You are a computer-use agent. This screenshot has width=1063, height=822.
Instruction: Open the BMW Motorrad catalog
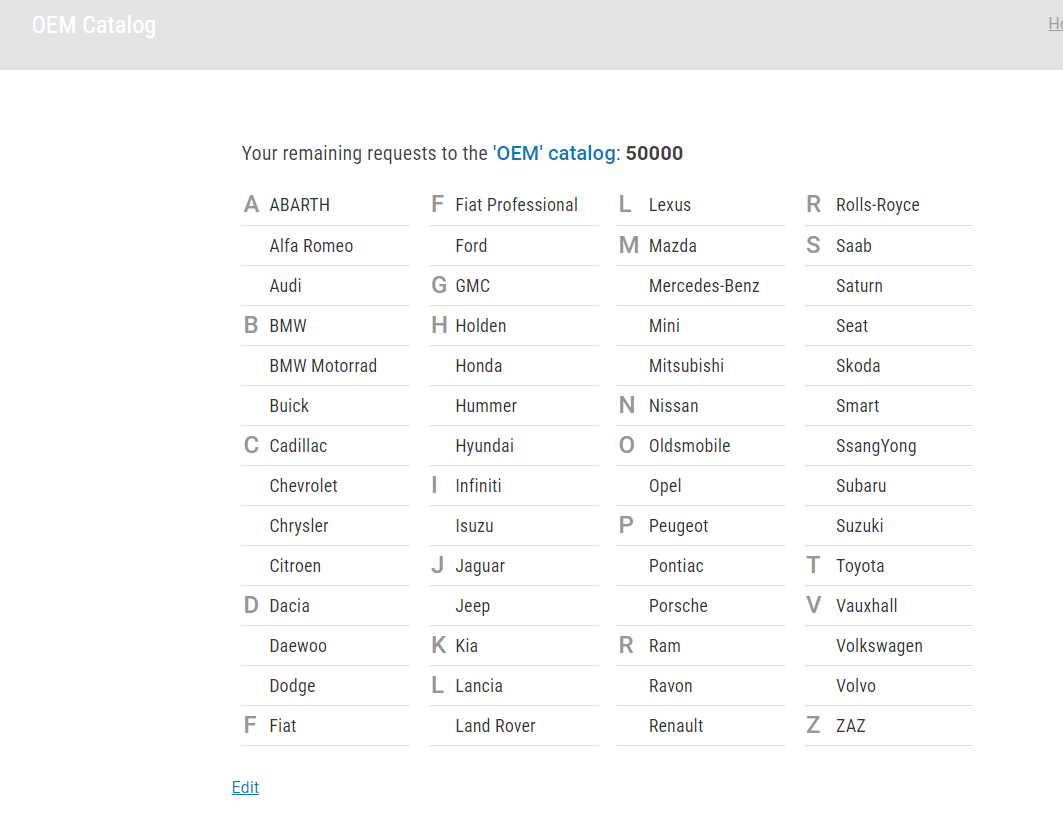pos(323,366)
